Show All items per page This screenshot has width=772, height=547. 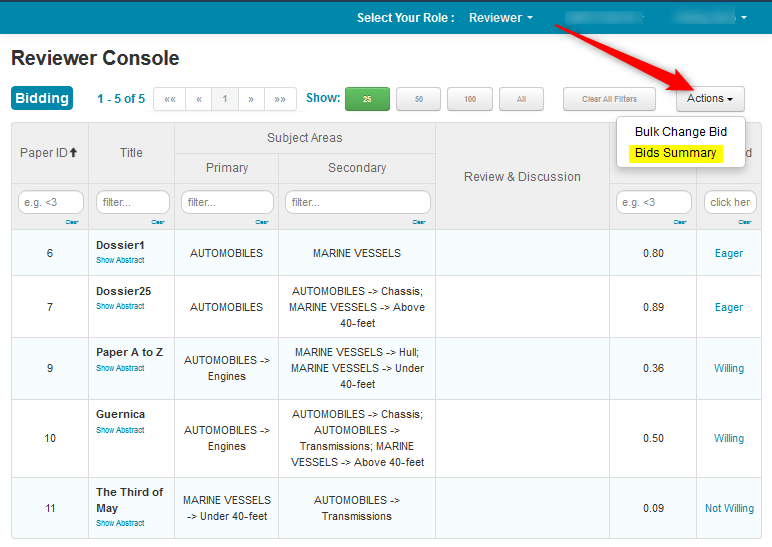(x=521, y=99)
